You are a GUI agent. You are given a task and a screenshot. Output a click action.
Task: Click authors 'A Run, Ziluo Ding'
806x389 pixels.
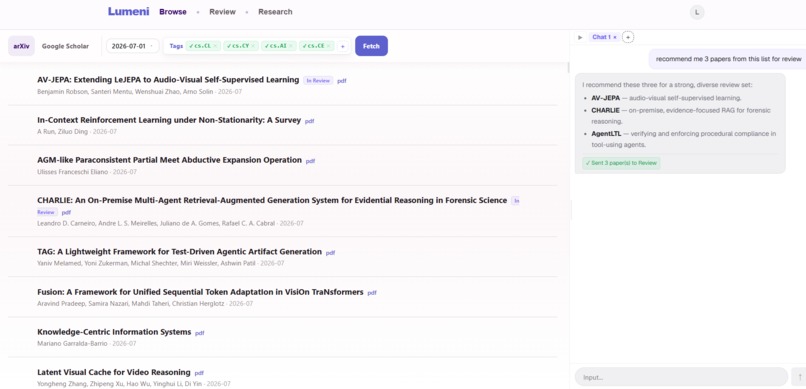62,132
